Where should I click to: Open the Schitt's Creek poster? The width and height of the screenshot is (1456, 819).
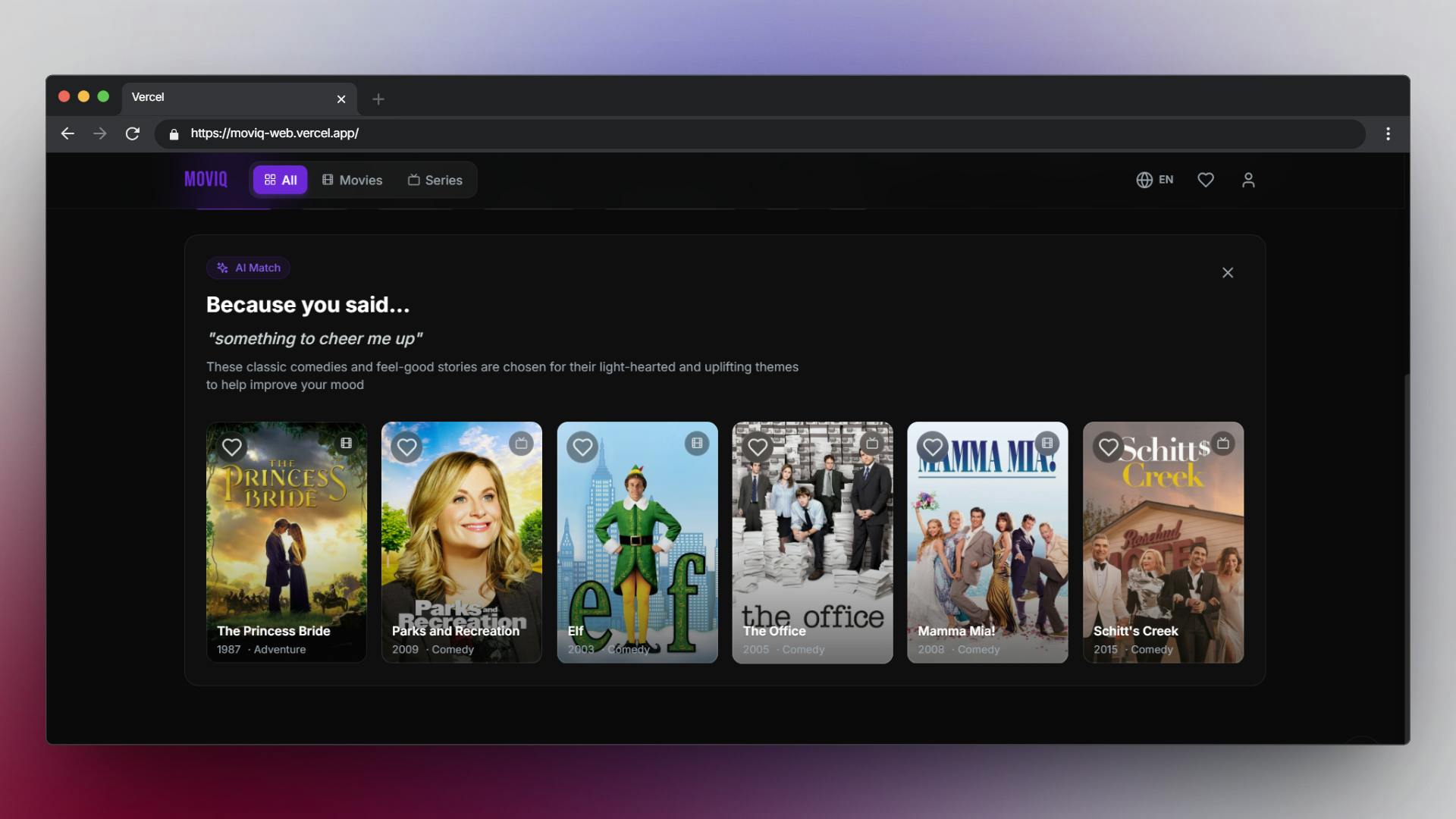point(1163,542)
